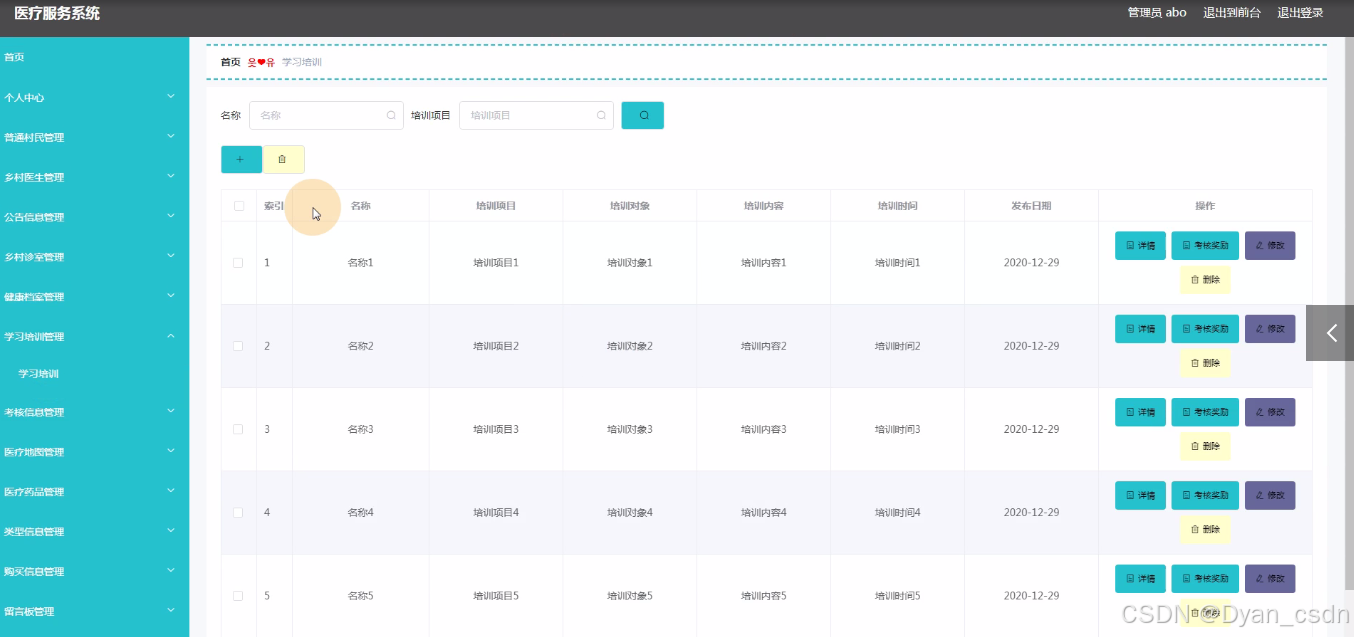The height and width of the screenshot is (637, 1354).
Task: Click the cell 培训时间5
Action: pyautogui.click(x=897, y=595)
